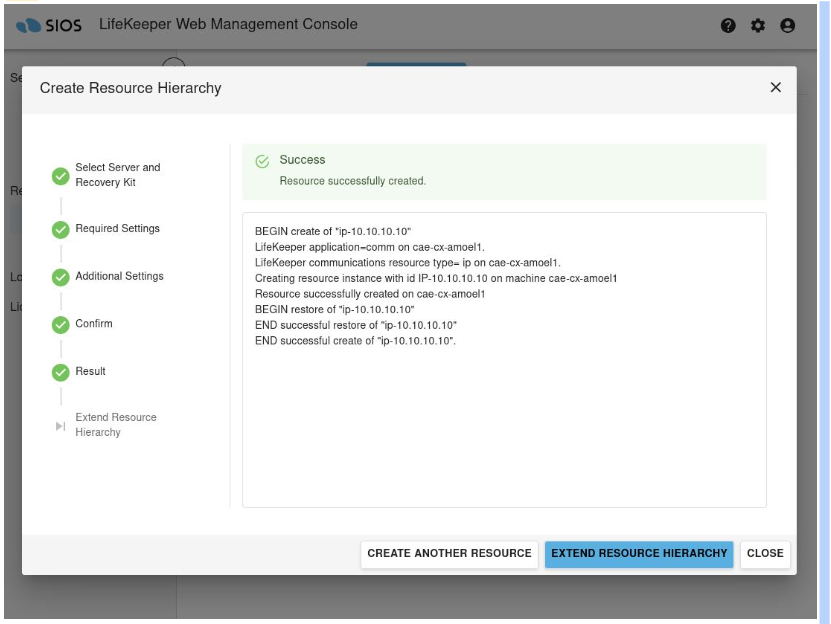This screenshot has width=831, height=624.
Task: Click the green check beside Confirm
Action: [60, 325]
